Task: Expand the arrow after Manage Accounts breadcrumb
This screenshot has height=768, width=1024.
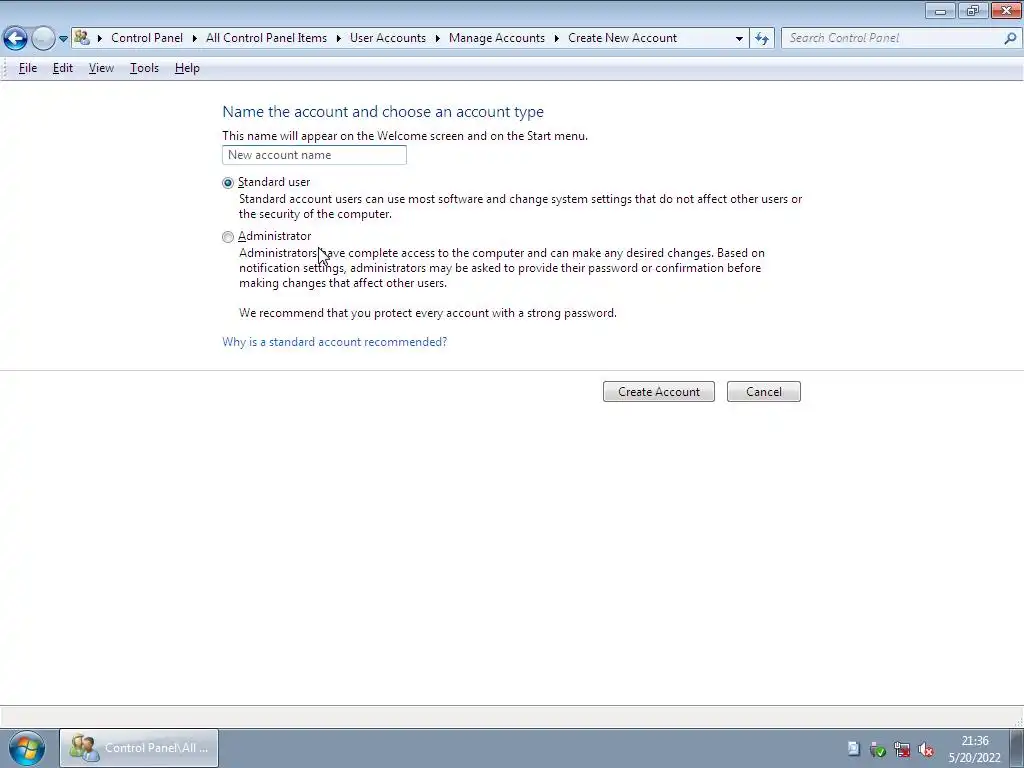Action: click(x=556, y=38)
